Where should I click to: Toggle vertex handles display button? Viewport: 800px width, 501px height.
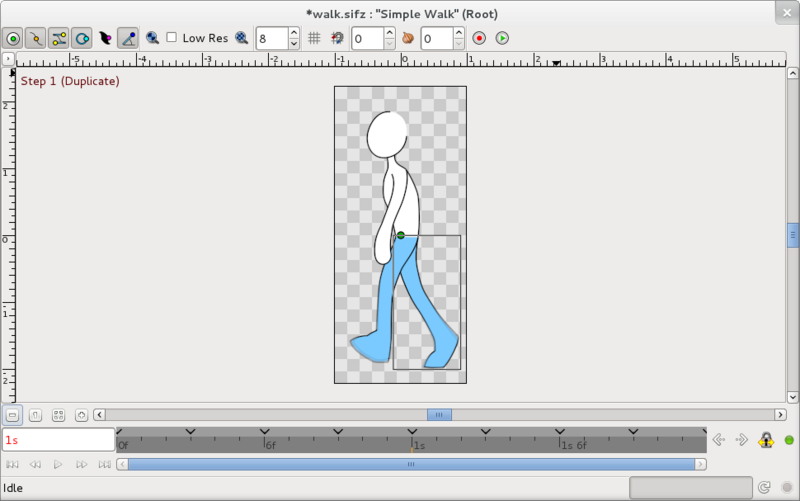35,38
